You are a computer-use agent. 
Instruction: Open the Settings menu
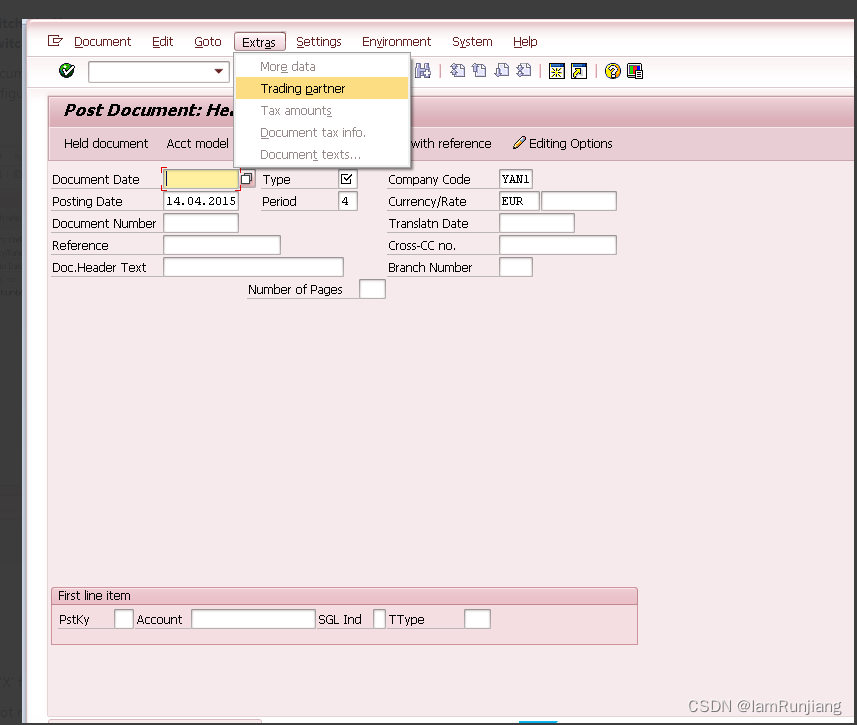point(319,42)
